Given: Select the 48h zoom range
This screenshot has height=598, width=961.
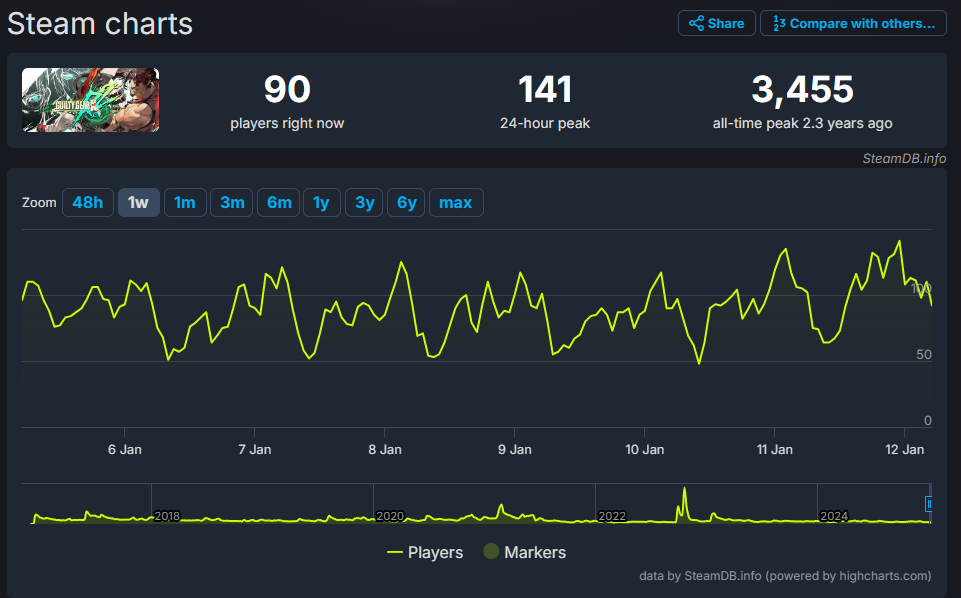Looking at the screenshot, I should pyautogui.click(x=87, y=203).
